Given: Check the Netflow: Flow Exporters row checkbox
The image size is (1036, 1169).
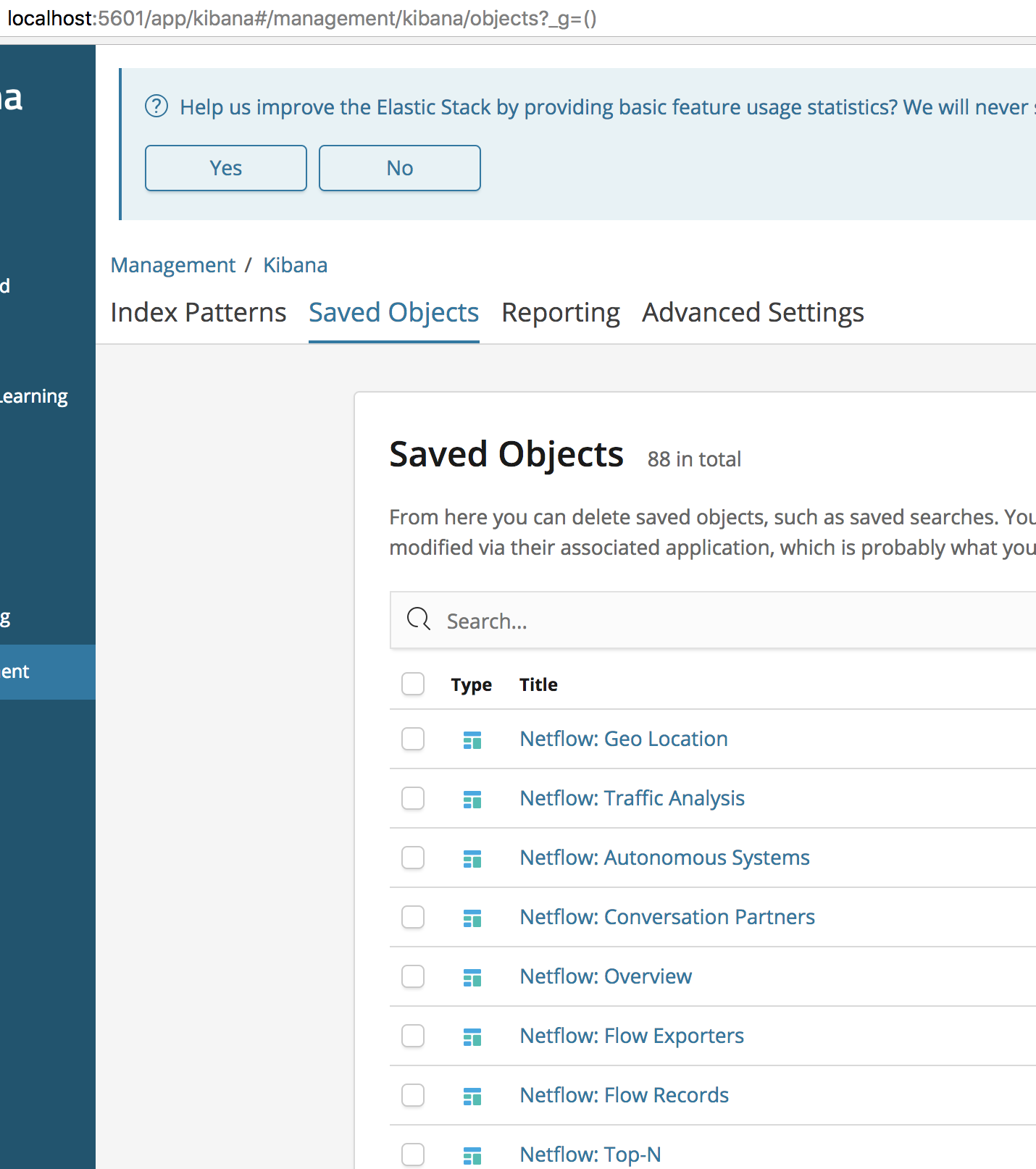Looking at the screenshot, I should (413, 1036).
